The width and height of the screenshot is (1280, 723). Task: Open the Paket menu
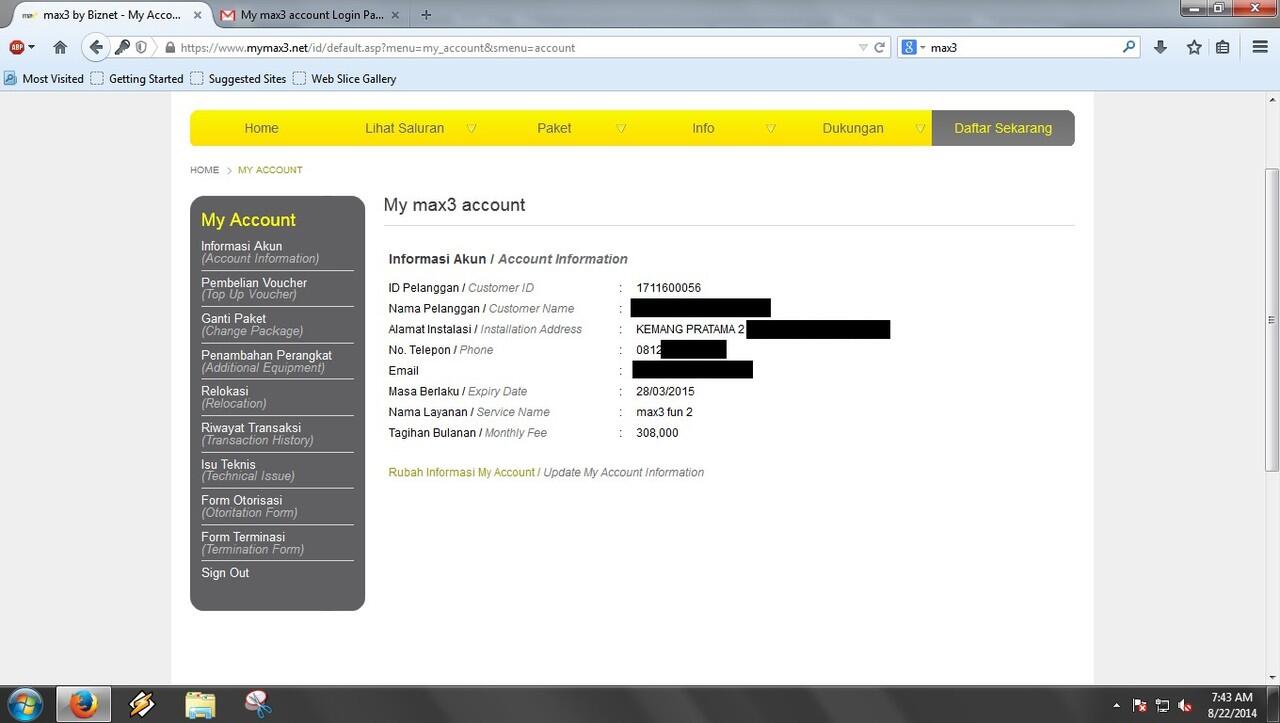(x=554, y=128)
